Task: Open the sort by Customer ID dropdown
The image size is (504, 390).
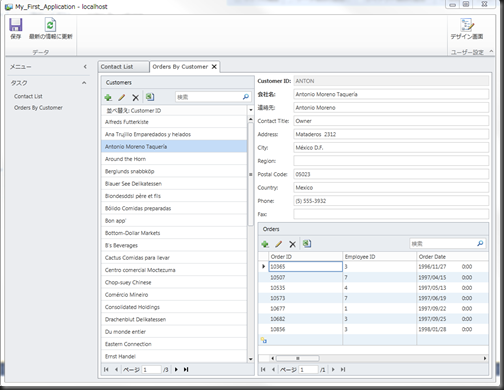Action: coord(251,110)
